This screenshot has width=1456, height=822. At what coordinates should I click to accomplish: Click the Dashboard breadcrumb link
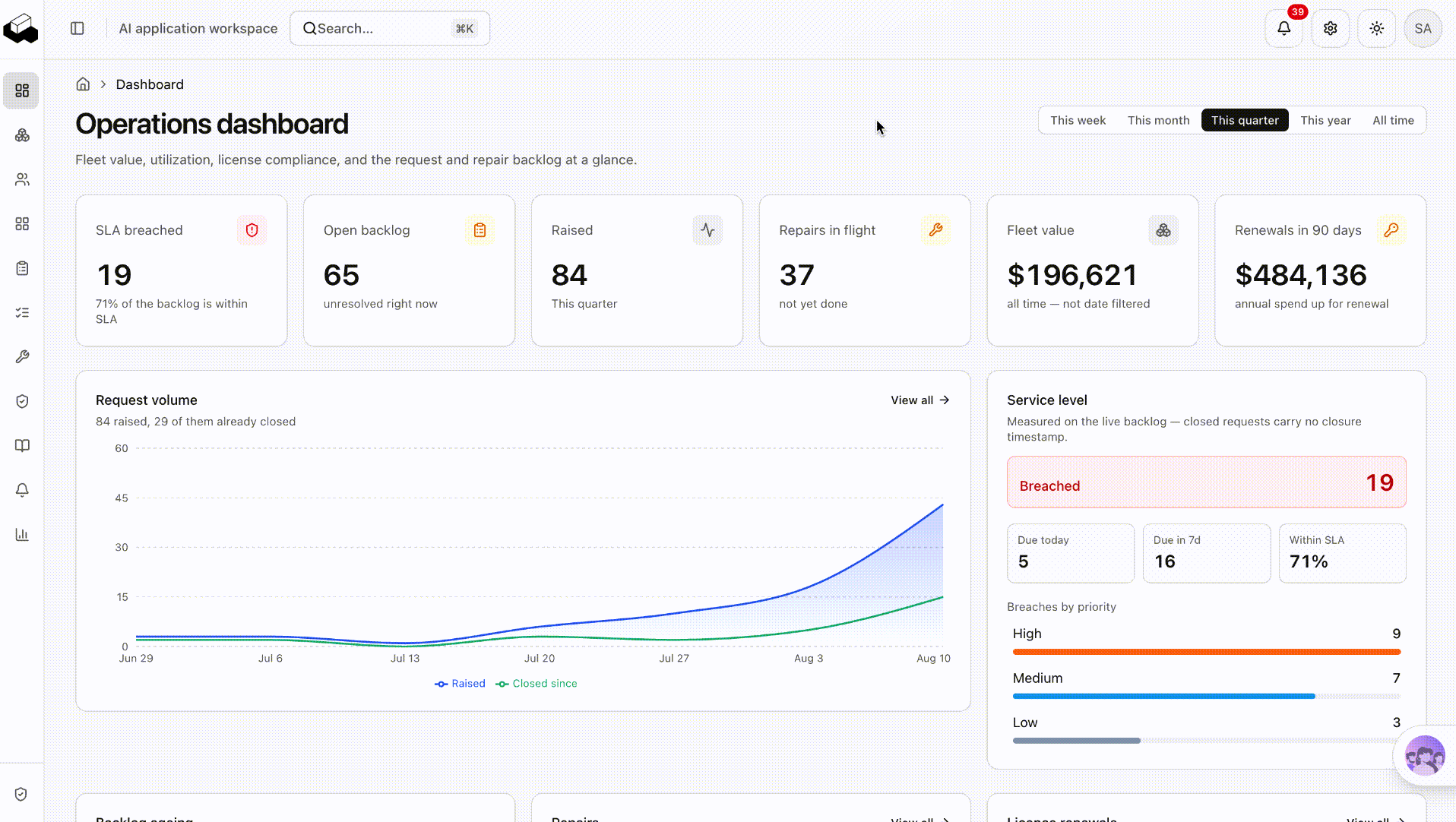(150, 84)
